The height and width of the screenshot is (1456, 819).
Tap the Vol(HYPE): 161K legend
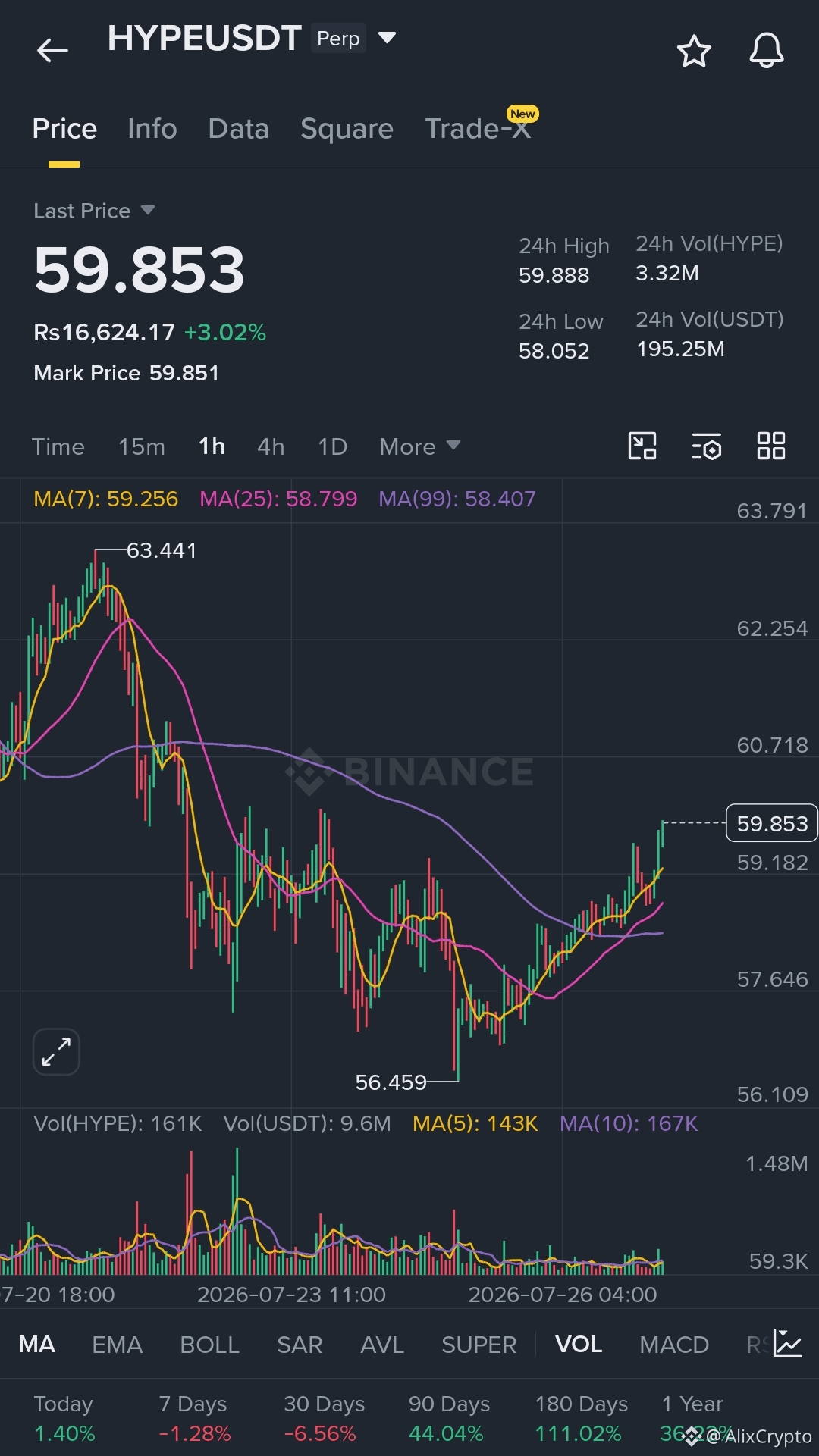pyautogui.click(x=118, y=1123)
